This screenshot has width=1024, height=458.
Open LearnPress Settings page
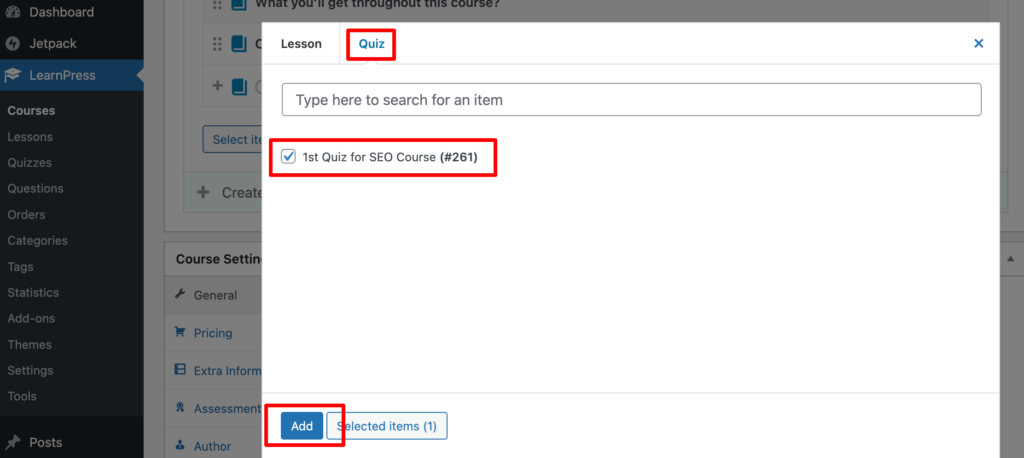pyautogui.click(x=30, y=370)
